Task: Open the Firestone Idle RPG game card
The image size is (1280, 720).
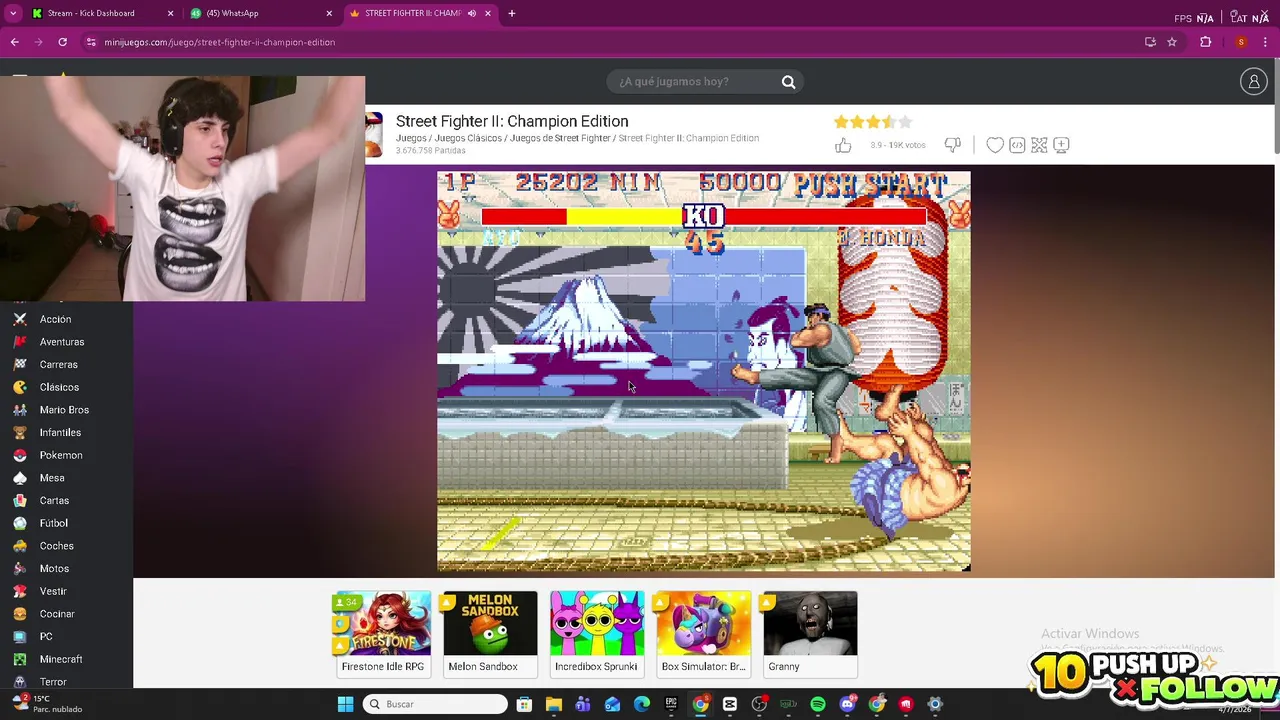Action: [x=383, y=634]
